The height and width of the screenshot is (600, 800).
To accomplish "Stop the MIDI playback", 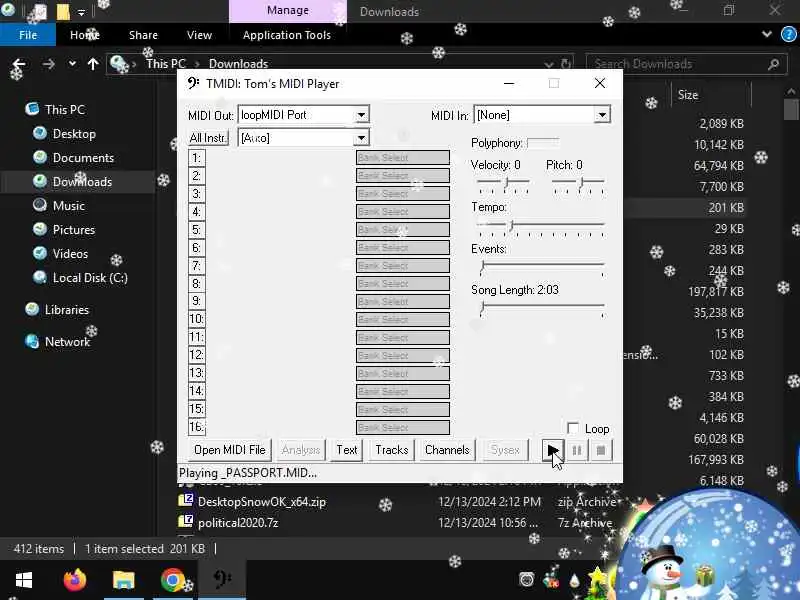I will click(x=601, y=450).
